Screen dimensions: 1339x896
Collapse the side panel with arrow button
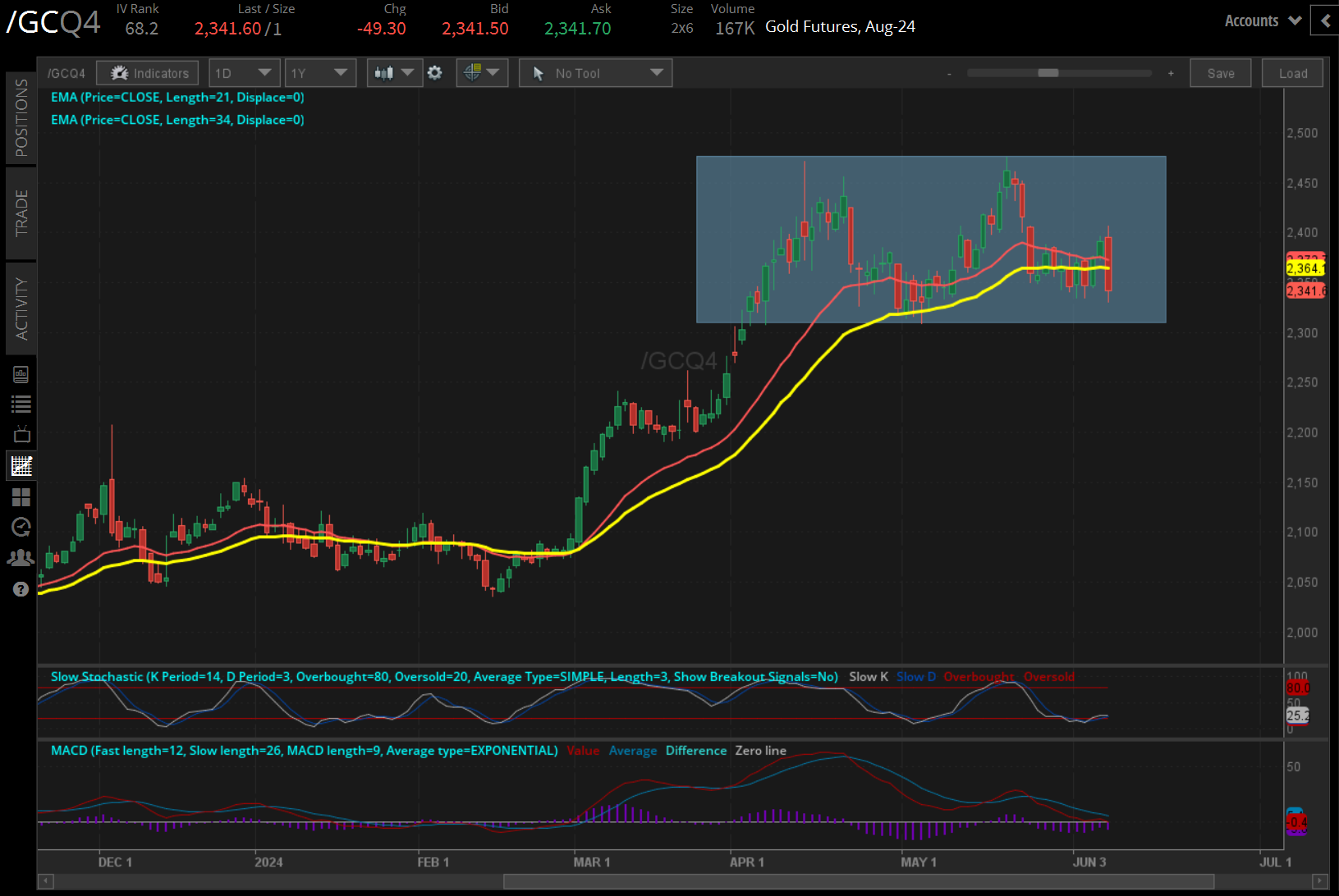[1325, 21]
